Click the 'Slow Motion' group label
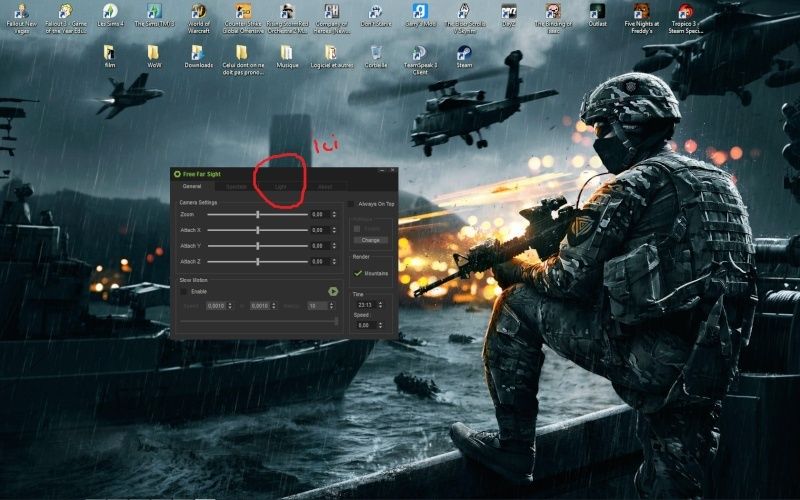Viewport: 800px width, 500px height. pyautogui.click(x=193, y=280)
